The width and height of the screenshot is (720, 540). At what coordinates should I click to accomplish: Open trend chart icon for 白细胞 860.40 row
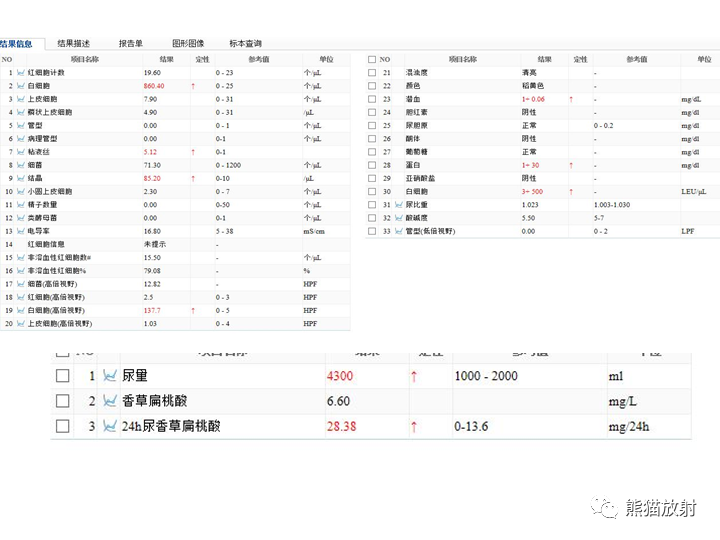click(21, 86)
